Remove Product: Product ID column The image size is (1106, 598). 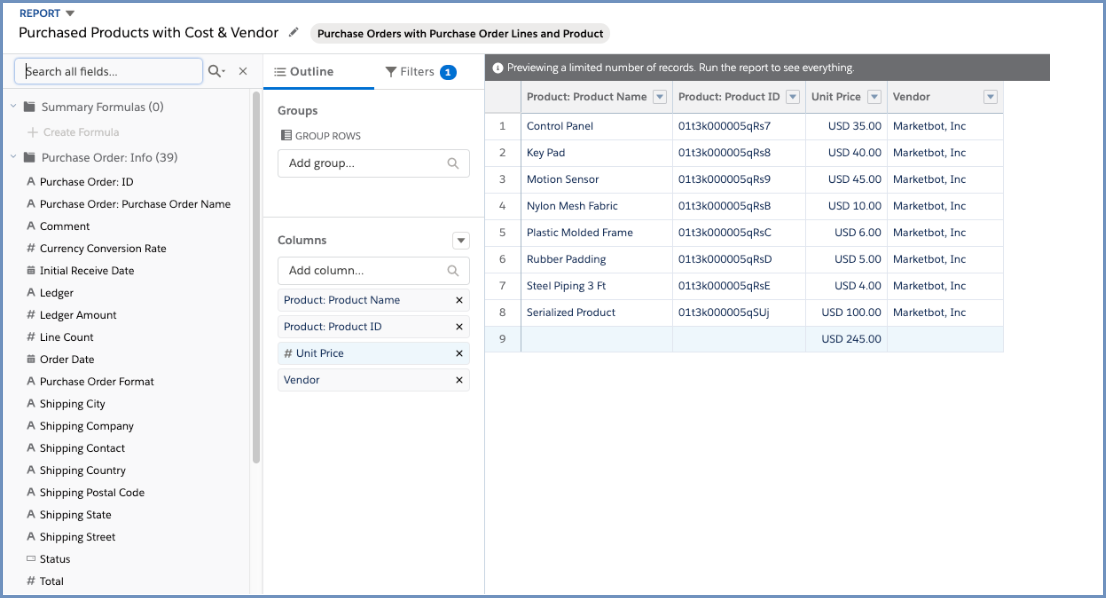pyautogui.click(x=459, y=327)
